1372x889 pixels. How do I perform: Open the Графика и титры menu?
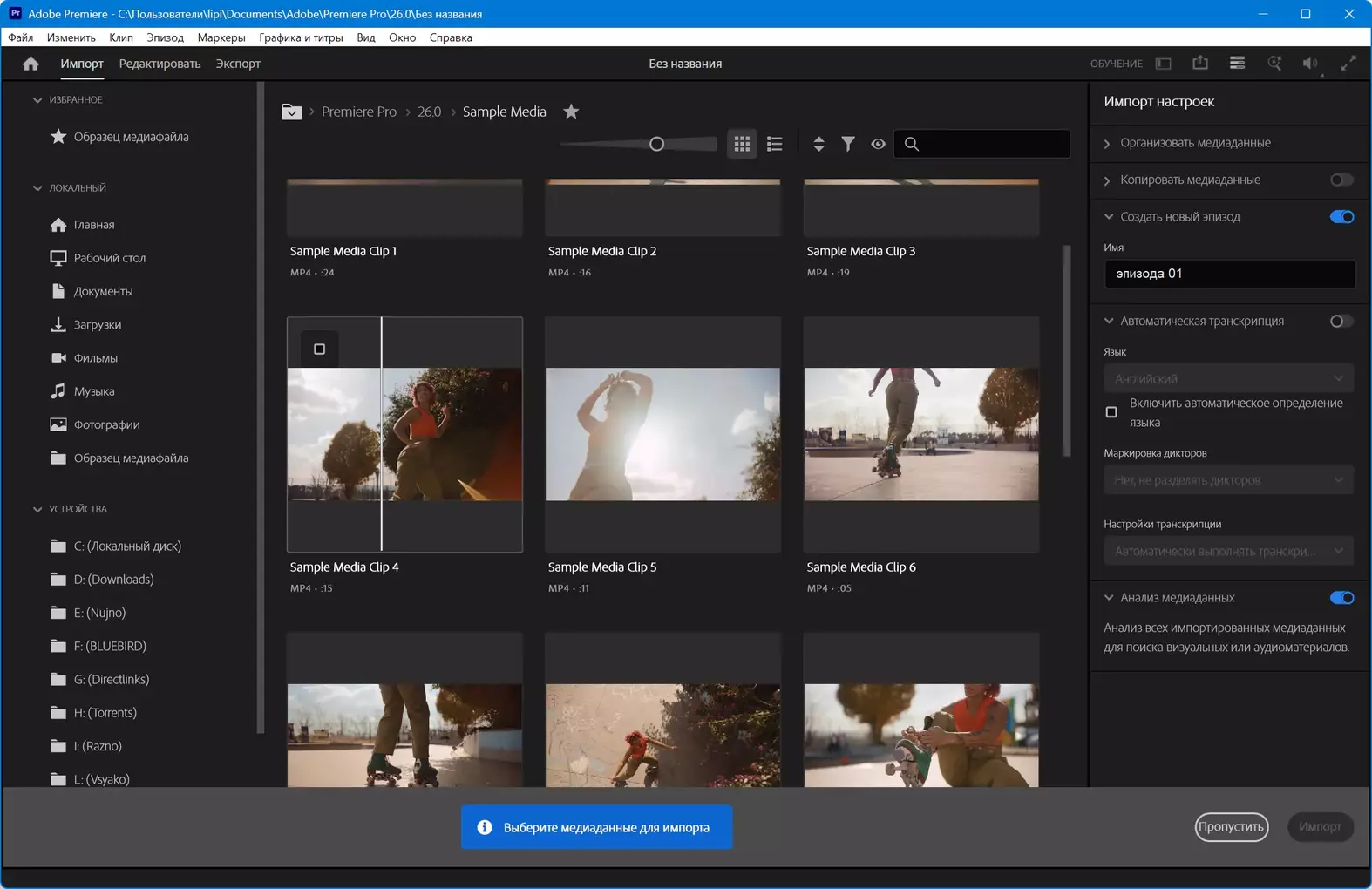coord(301,37)
